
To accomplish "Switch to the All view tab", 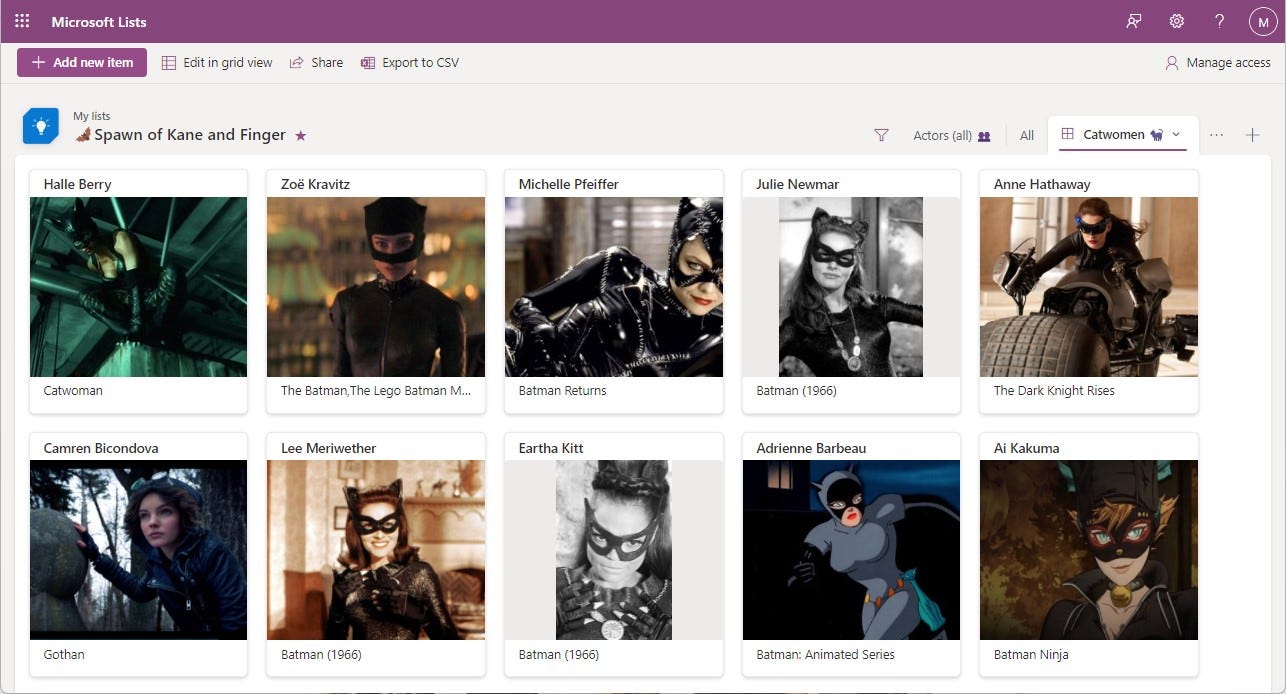I will pos(1027,135).
